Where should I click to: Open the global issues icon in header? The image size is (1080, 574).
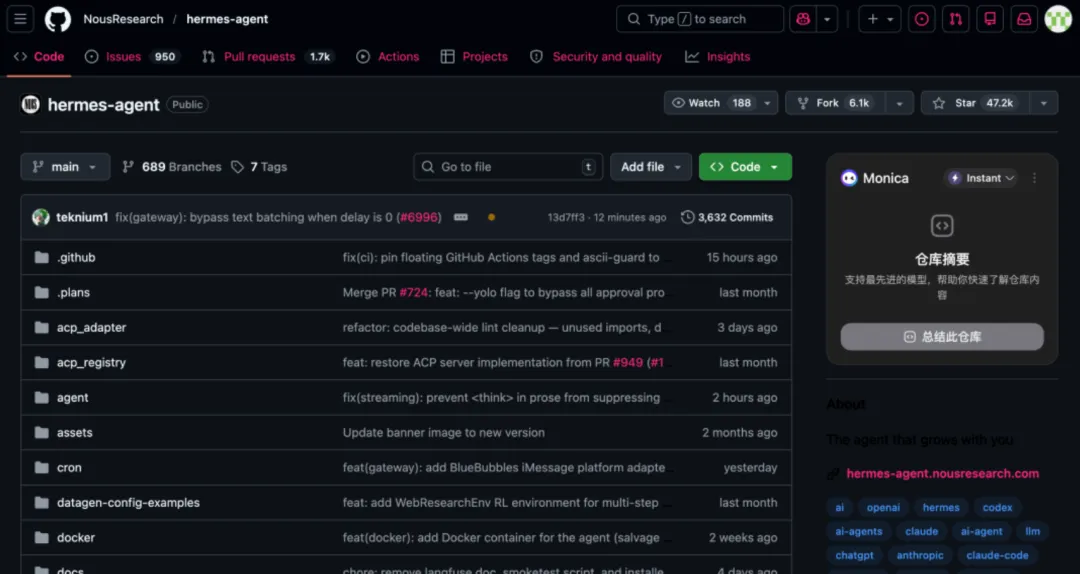pyautogui.click(x=921, y=19)
